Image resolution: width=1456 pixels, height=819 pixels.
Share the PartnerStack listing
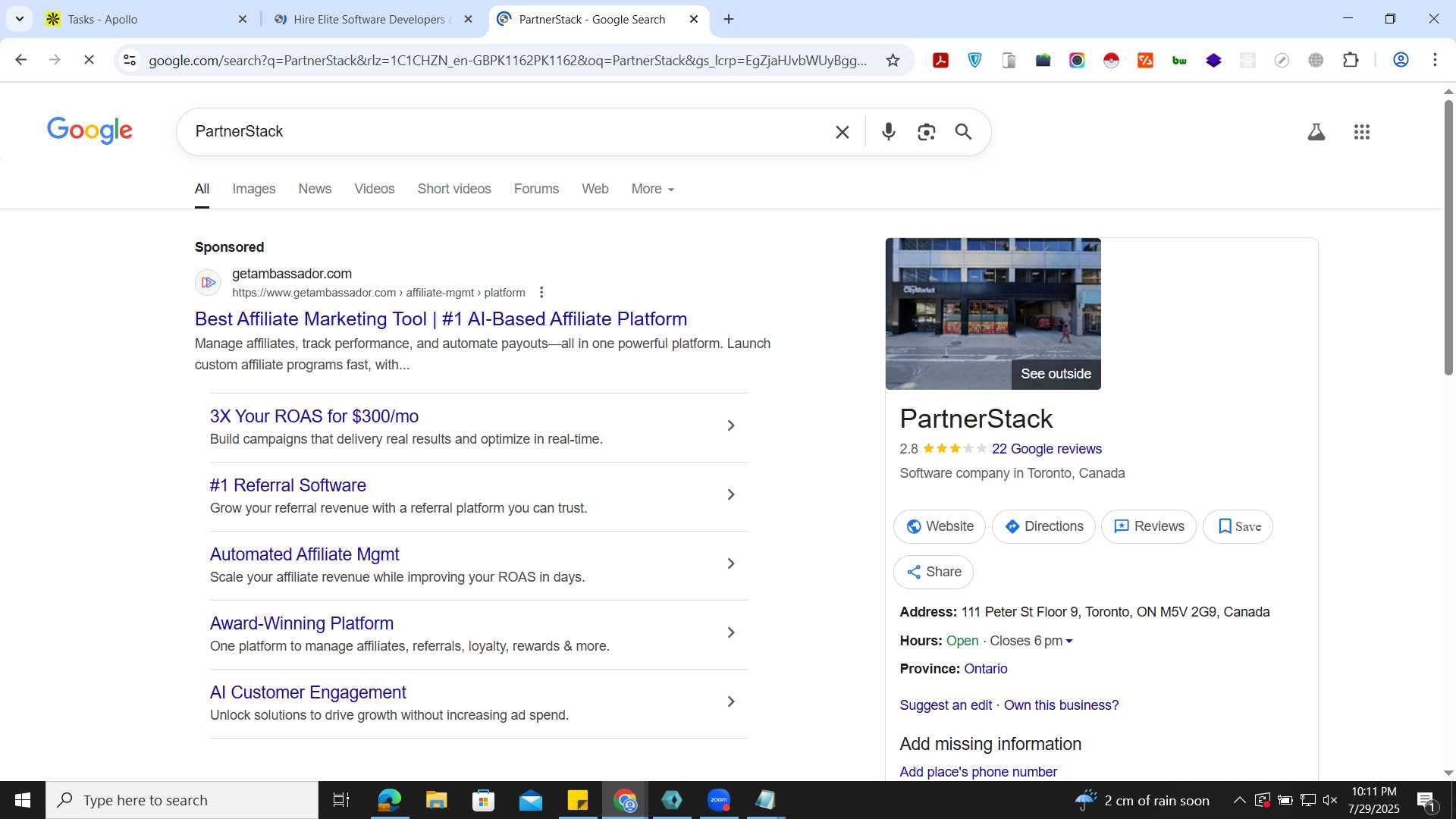click(934, 573)
